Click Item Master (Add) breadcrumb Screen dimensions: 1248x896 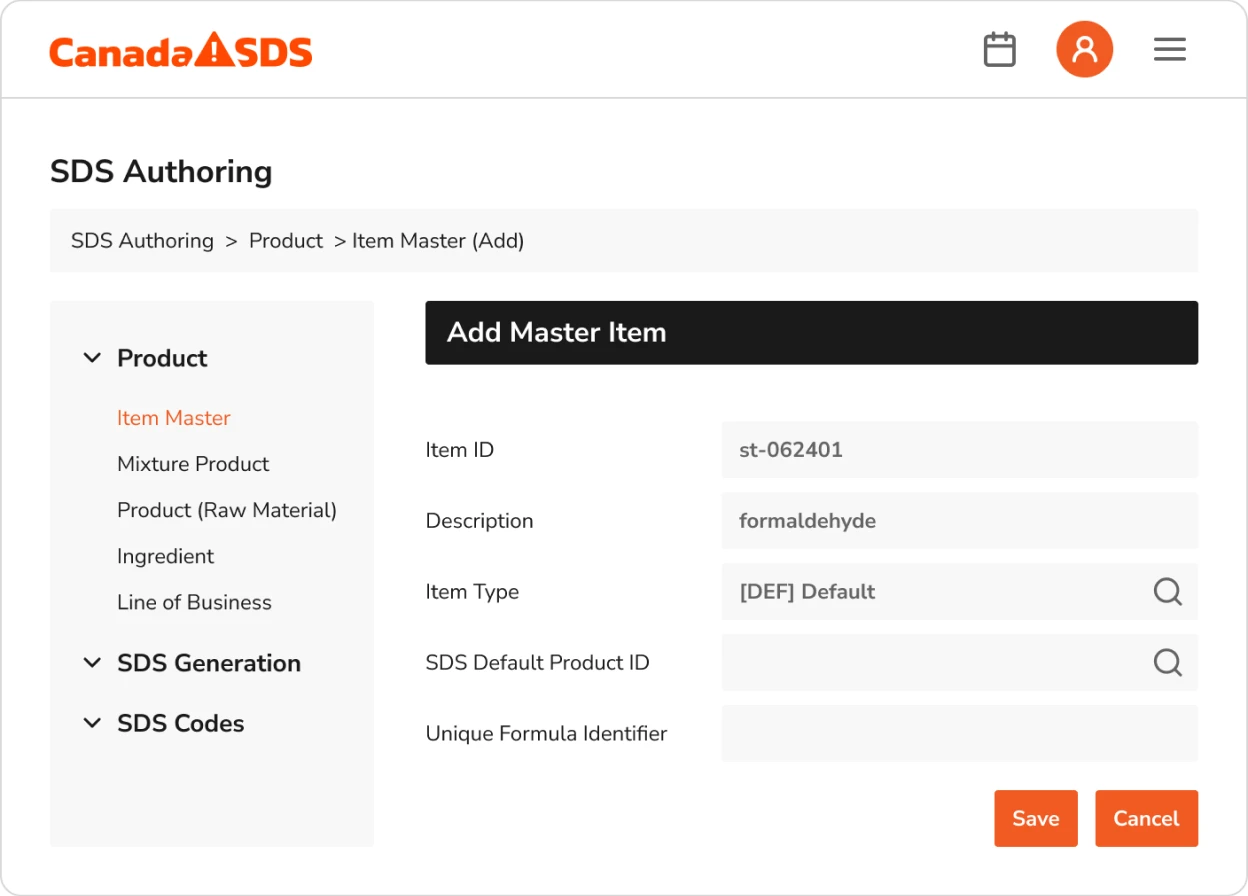tap(438, 241)
